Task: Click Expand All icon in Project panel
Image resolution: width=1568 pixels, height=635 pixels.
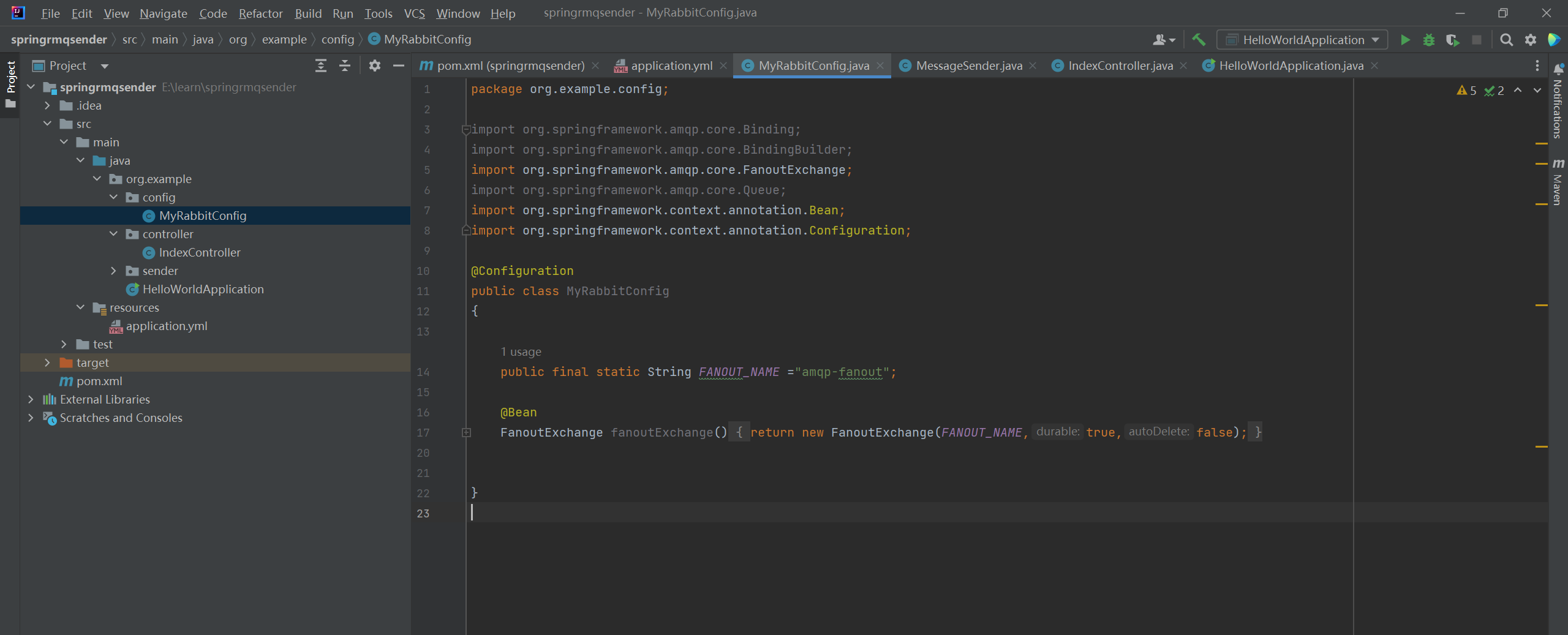Action: [321, 66]
